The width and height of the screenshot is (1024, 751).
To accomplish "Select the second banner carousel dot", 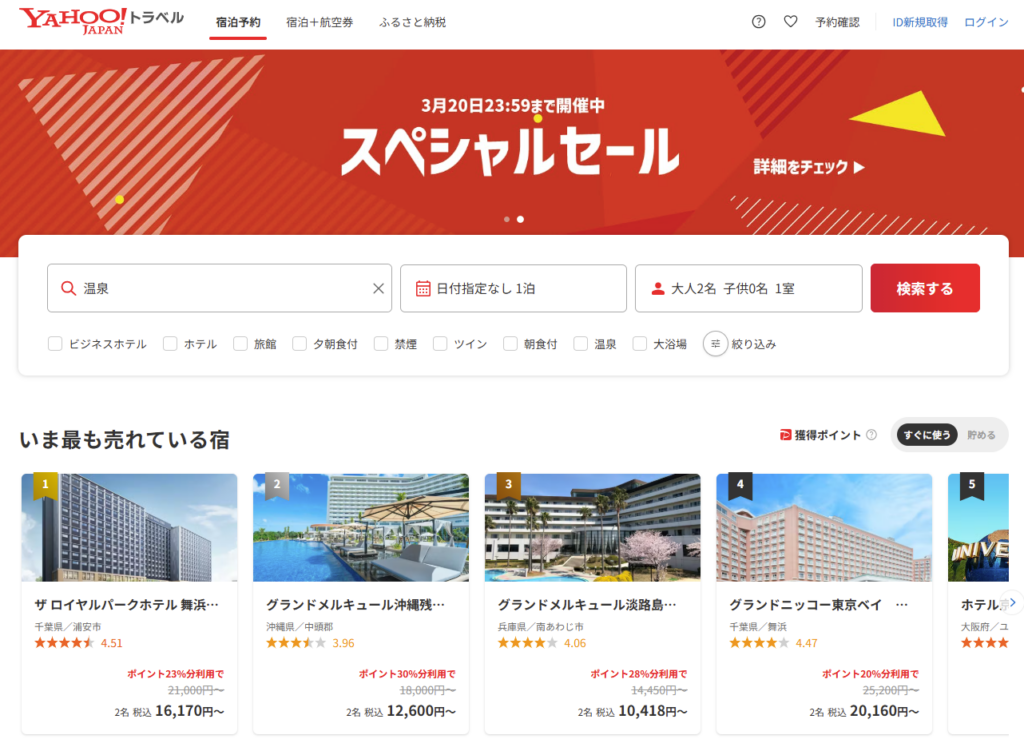I will point(520,219).
